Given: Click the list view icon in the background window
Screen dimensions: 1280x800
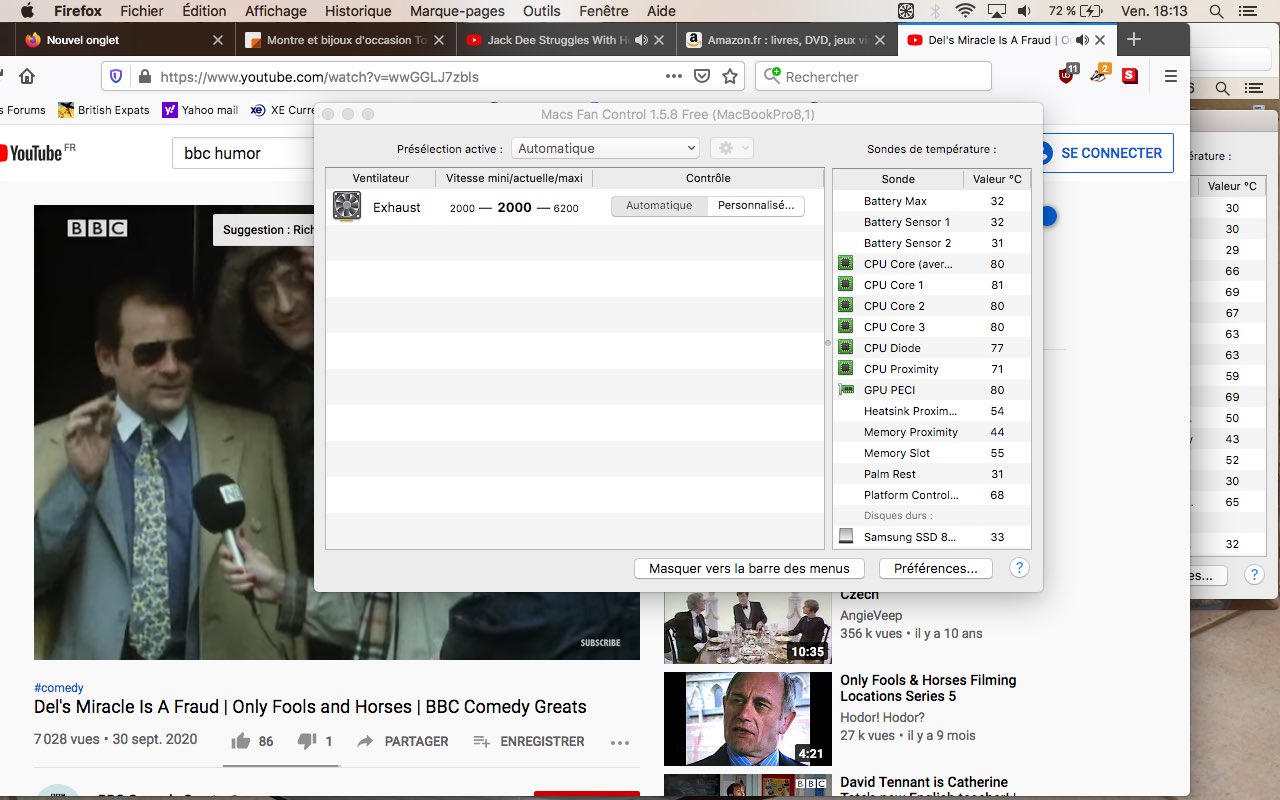Looking at the screenshot, I should (1255, 88).
